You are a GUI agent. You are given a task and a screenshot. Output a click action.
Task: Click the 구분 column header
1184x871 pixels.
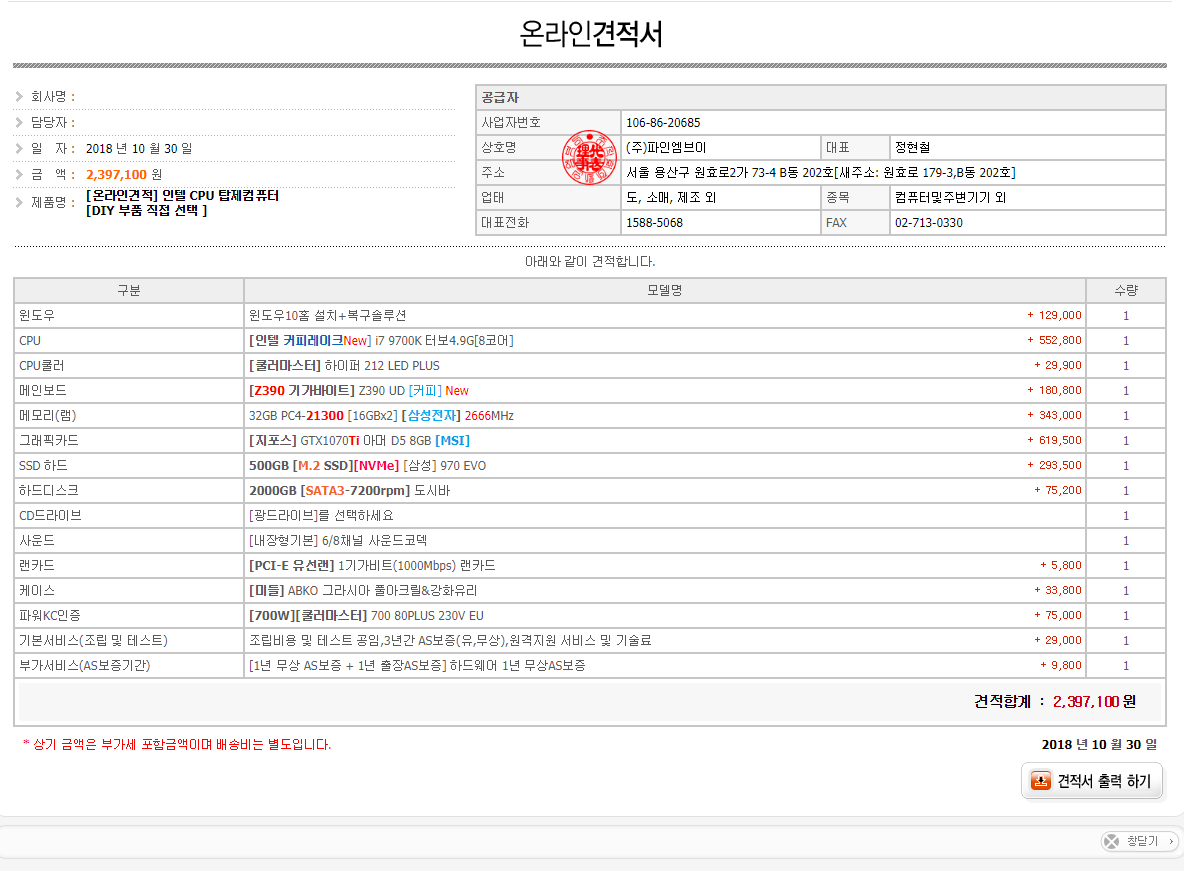pos(129,290)
